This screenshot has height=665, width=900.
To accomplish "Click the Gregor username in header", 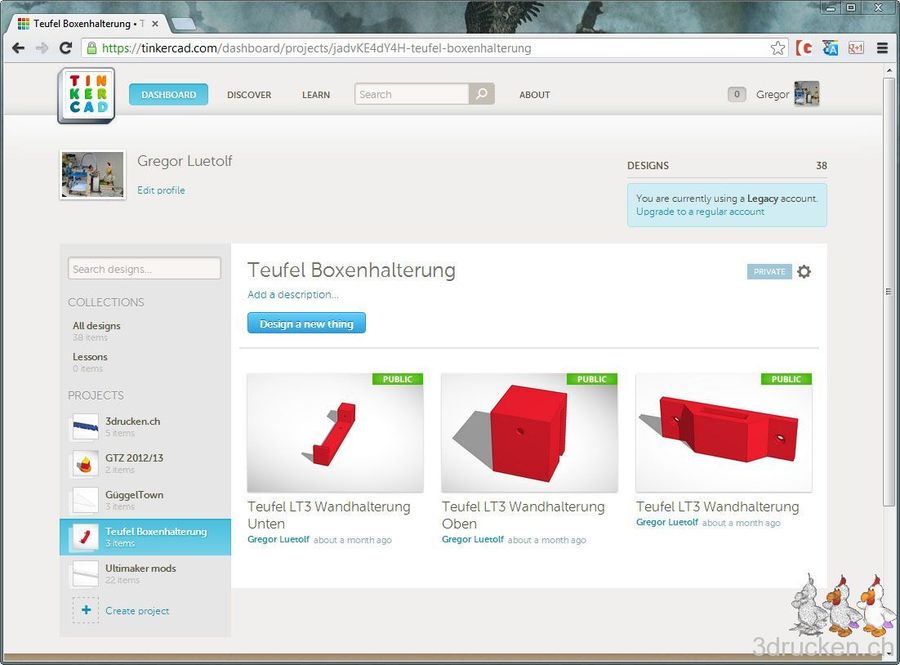I will point(772,94).
